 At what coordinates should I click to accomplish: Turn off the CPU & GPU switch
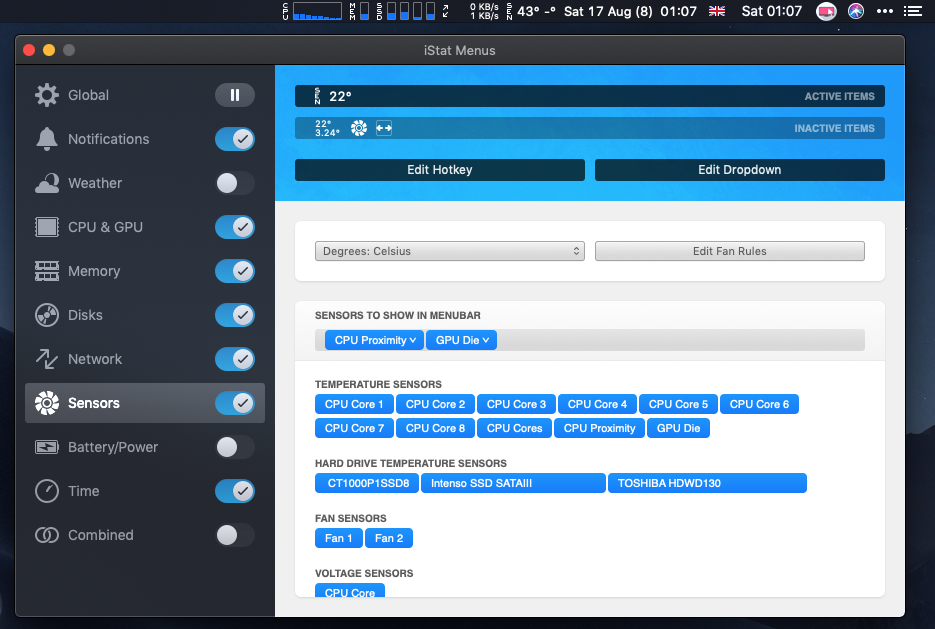[x=235, y=227]
